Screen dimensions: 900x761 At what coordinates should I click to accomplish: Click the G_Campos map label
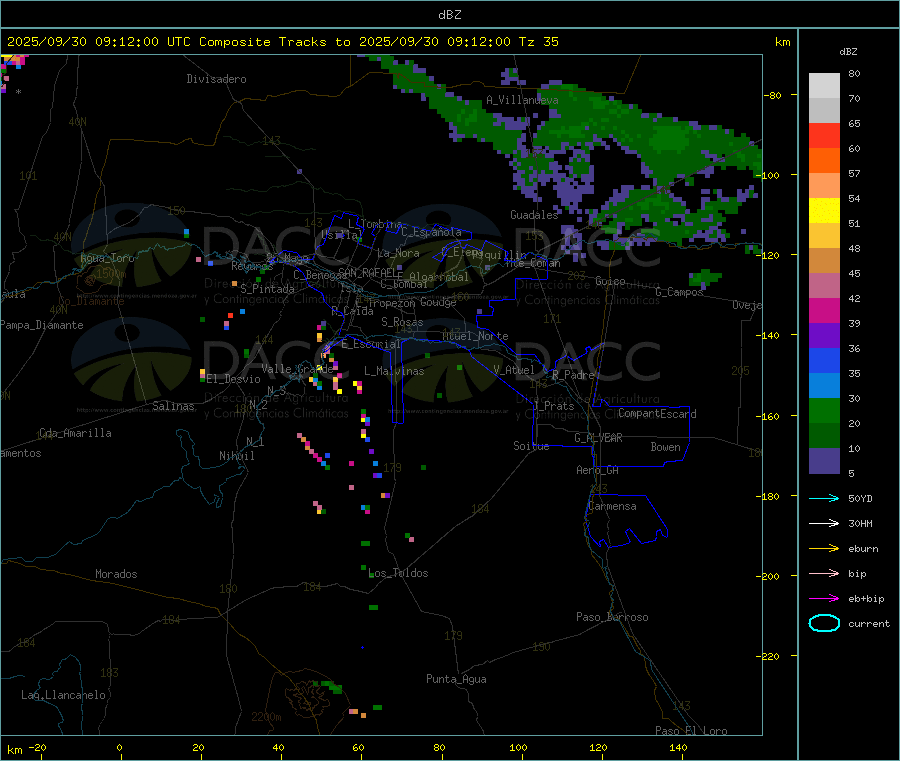point(679,292)
